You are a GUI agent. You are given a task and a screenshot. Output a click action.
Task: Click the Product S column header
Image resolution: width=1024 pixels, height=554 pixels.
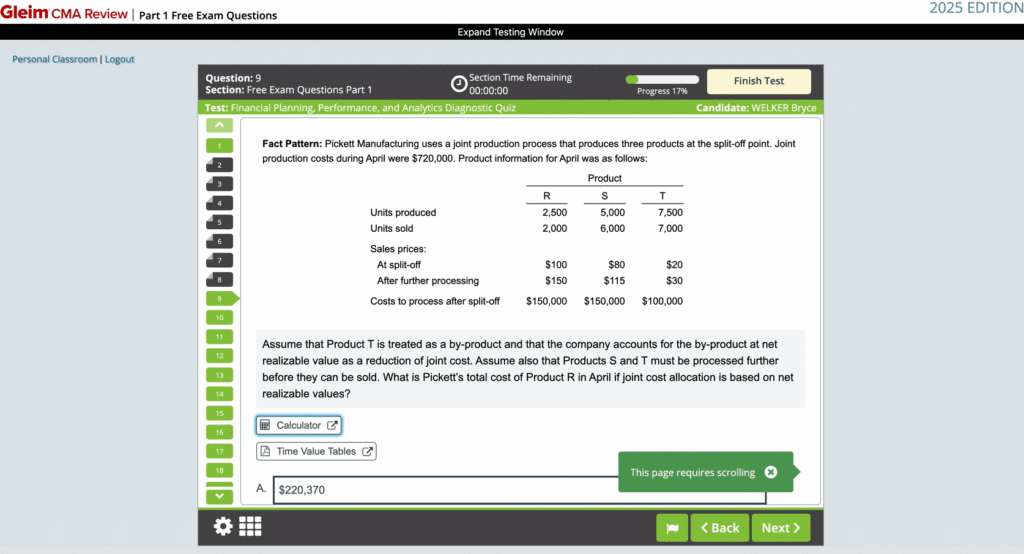605,196
